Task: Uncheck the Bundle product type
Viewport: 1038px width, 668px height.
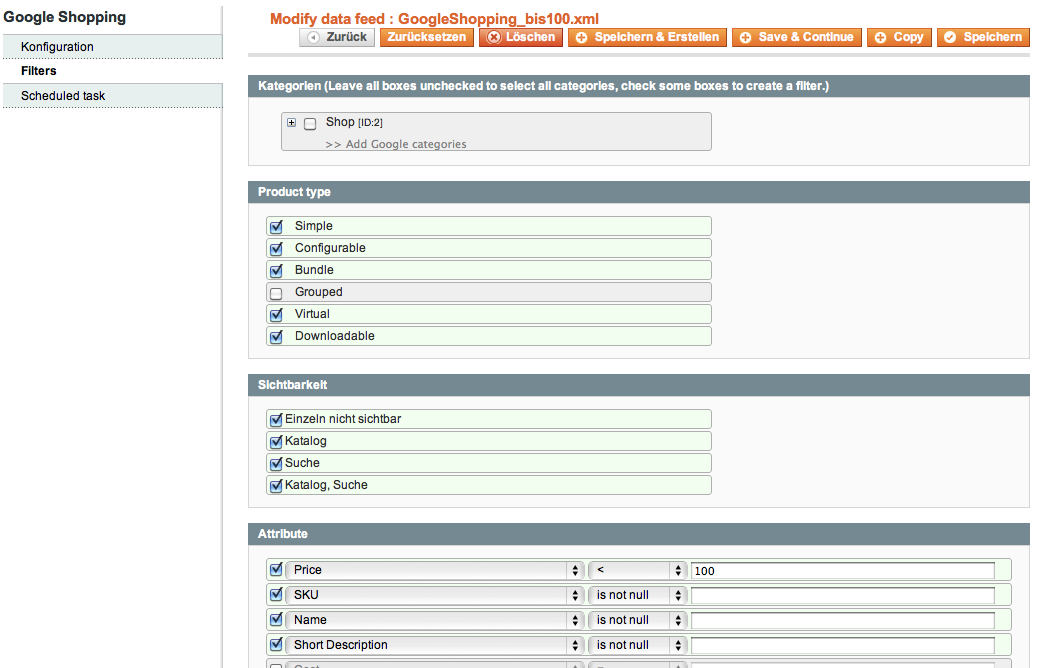Action: (x=277, y=270)
